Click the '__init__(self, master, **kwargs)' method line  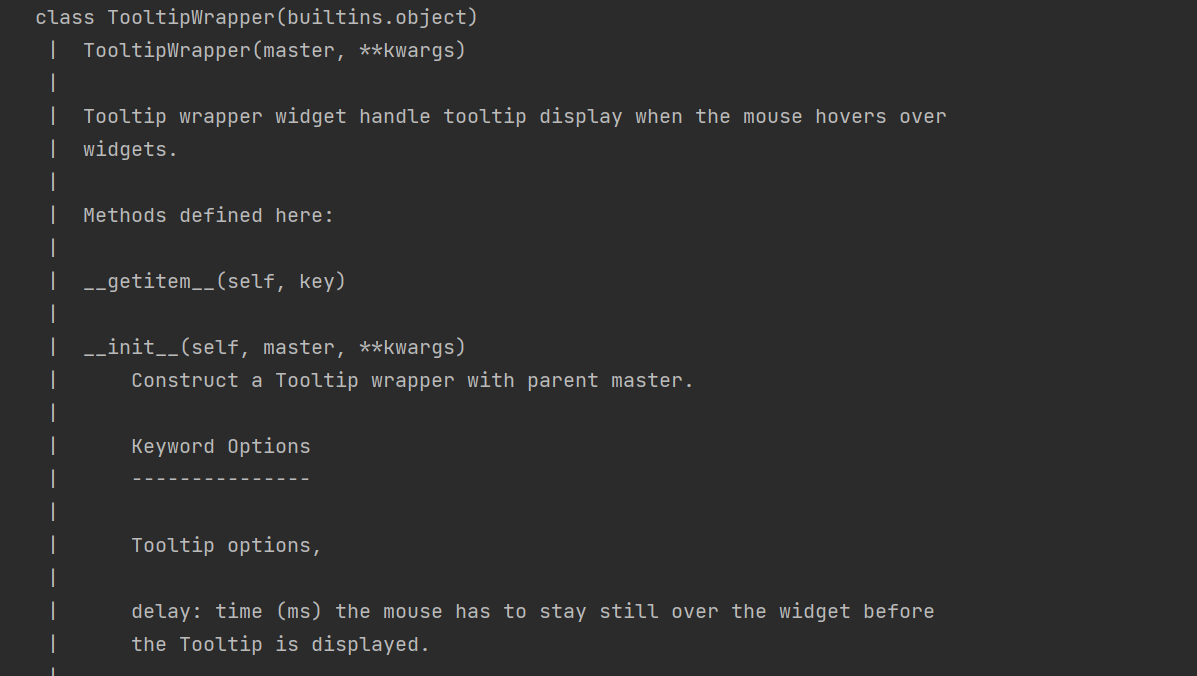274,347
